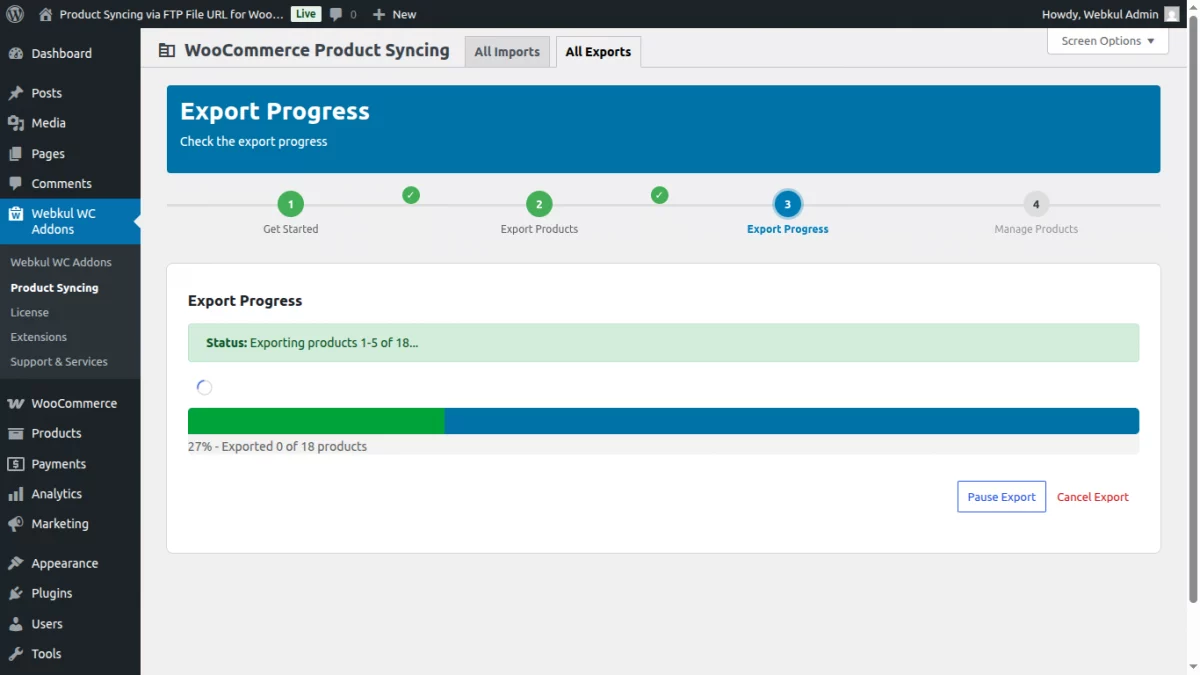Click the Pause Export button

pyautogui.click(x=1001, y=496)
